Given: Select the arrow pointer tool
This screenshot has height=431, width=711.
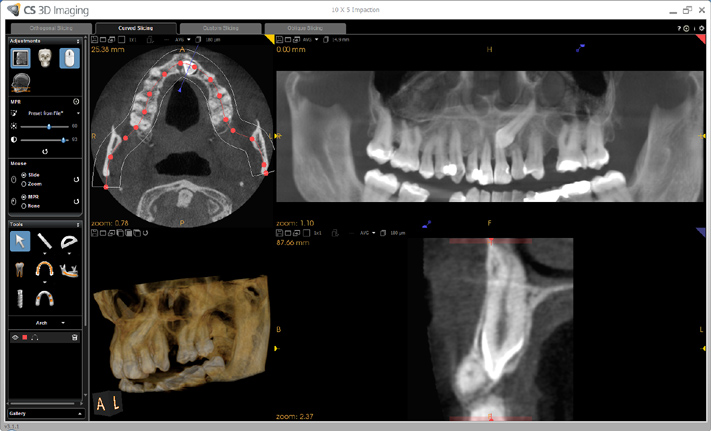Looking at the screenshot, I should (x=20, y=241).
